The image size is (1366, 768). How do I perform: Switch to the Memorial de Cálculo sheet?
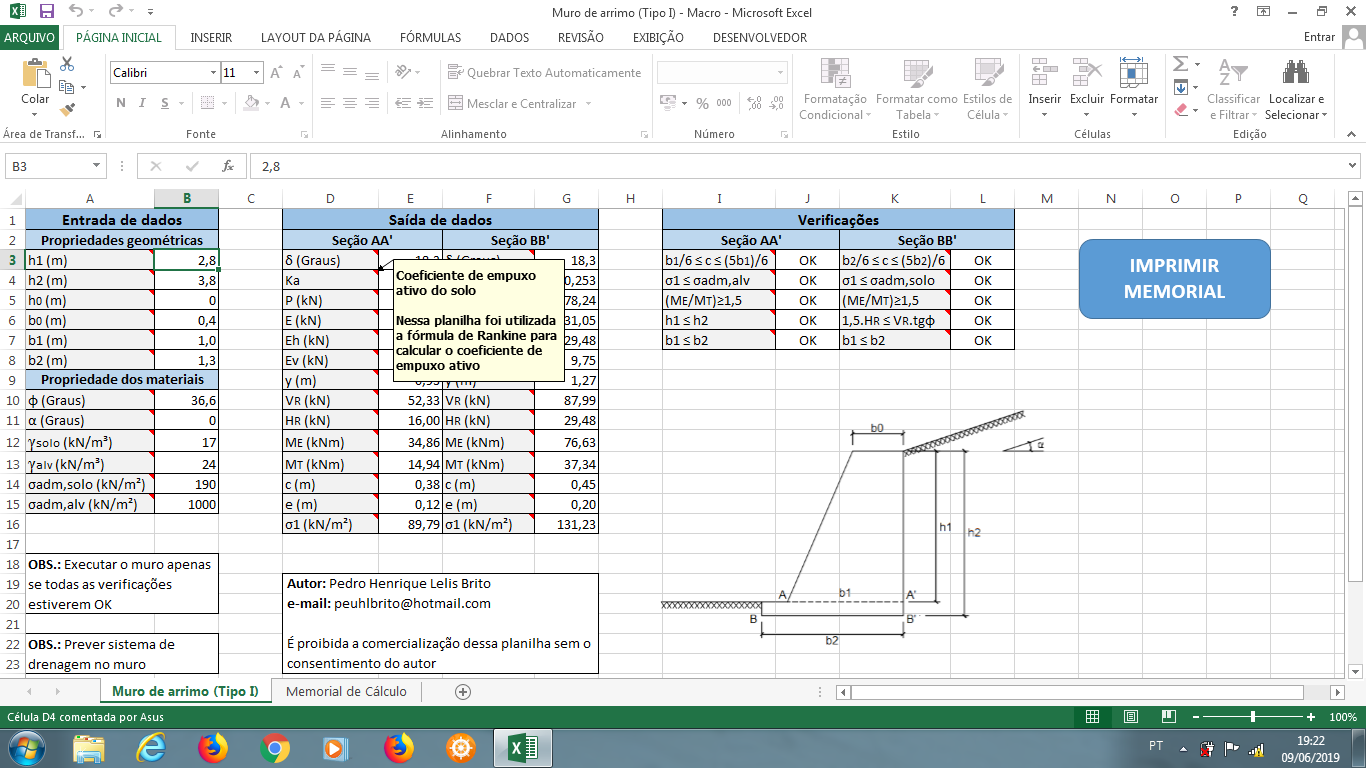(346, 691)
